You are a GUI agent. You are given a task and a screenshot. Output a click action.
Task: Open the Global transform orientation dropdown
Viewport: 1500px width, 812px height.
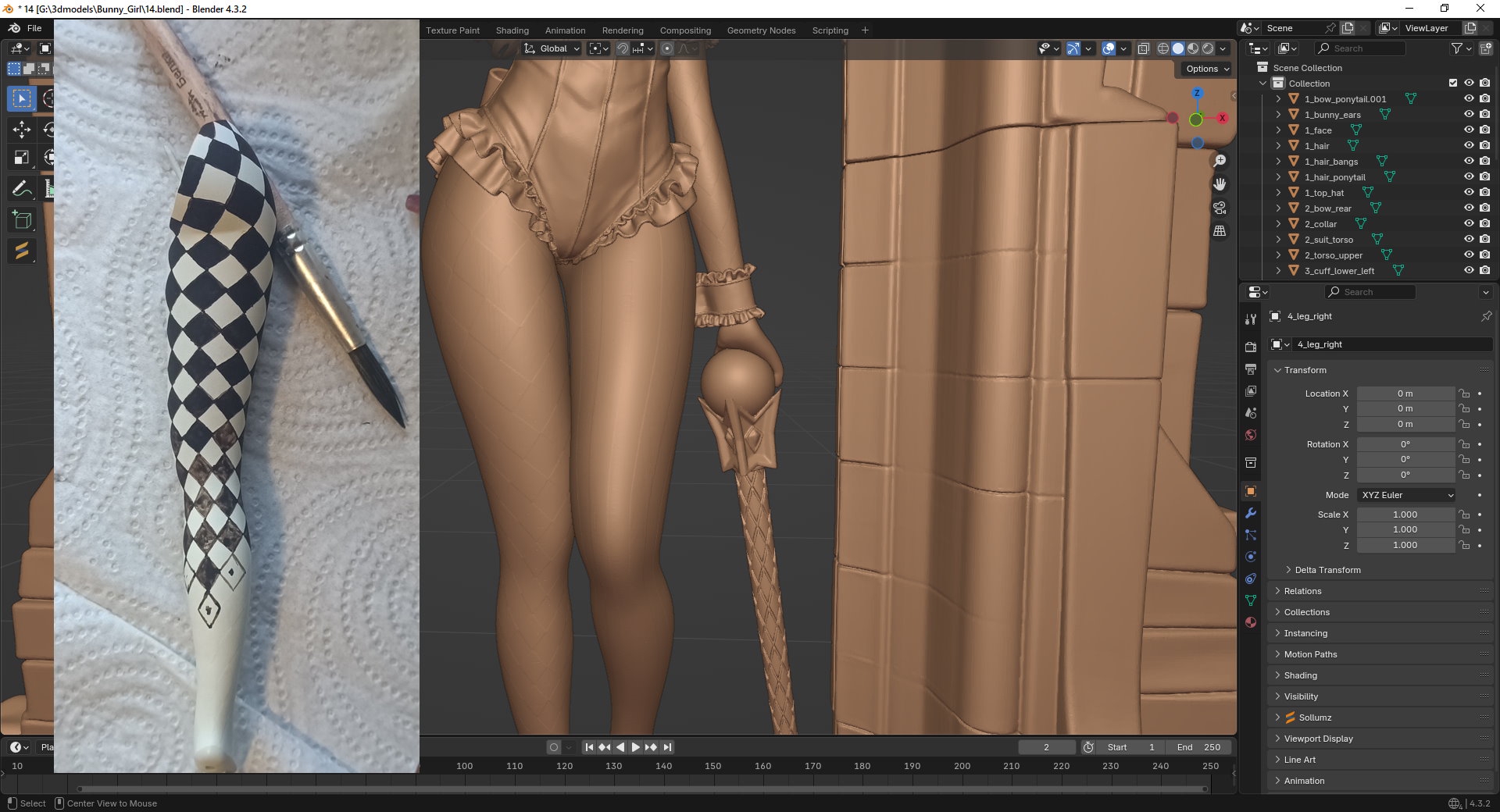coord(552,48)
